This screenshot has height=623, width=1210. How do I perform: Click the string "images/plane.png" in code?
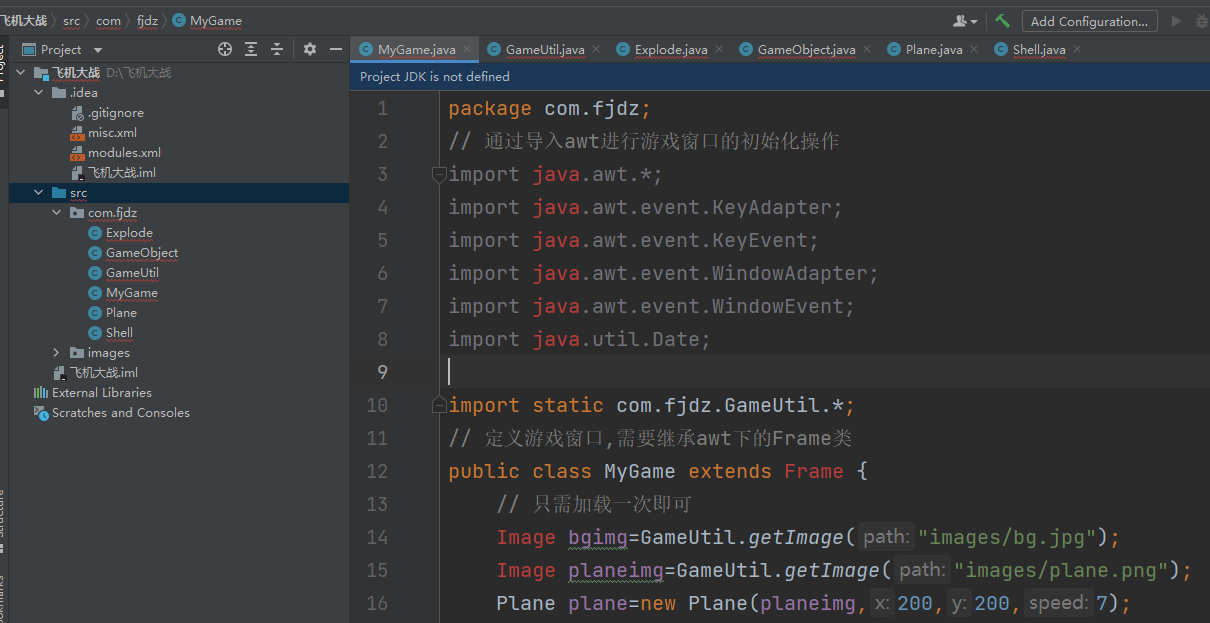[x=1062, y=570]
